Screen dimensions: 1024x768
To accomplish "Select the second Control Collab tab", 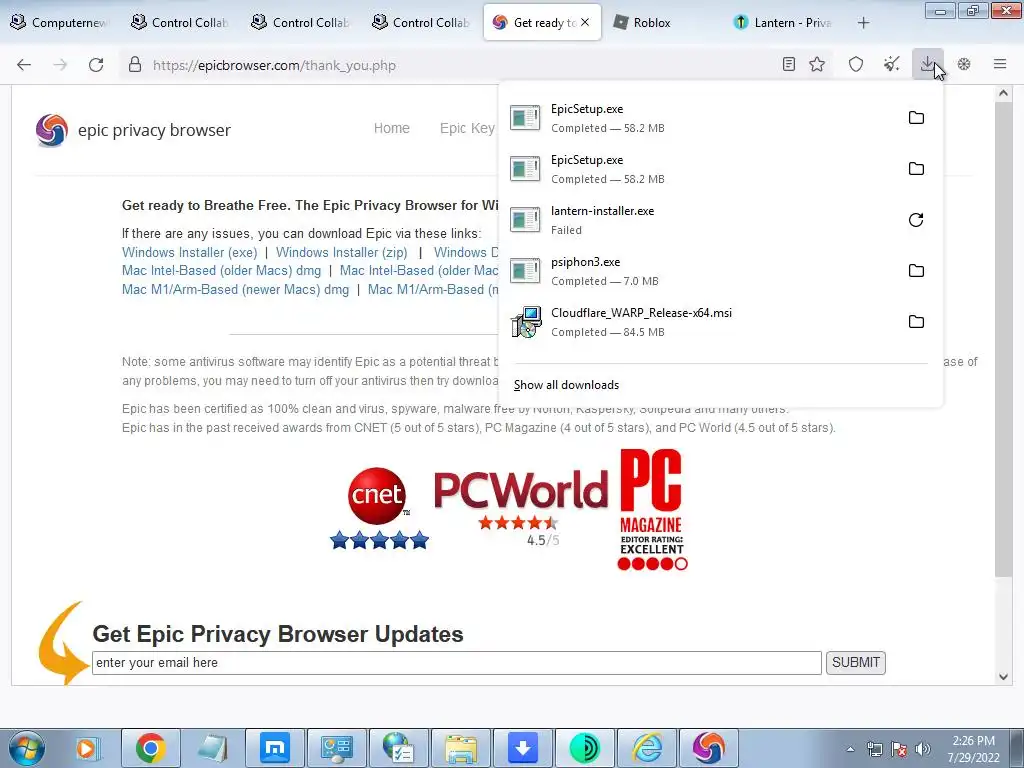I will coord(302,23).
